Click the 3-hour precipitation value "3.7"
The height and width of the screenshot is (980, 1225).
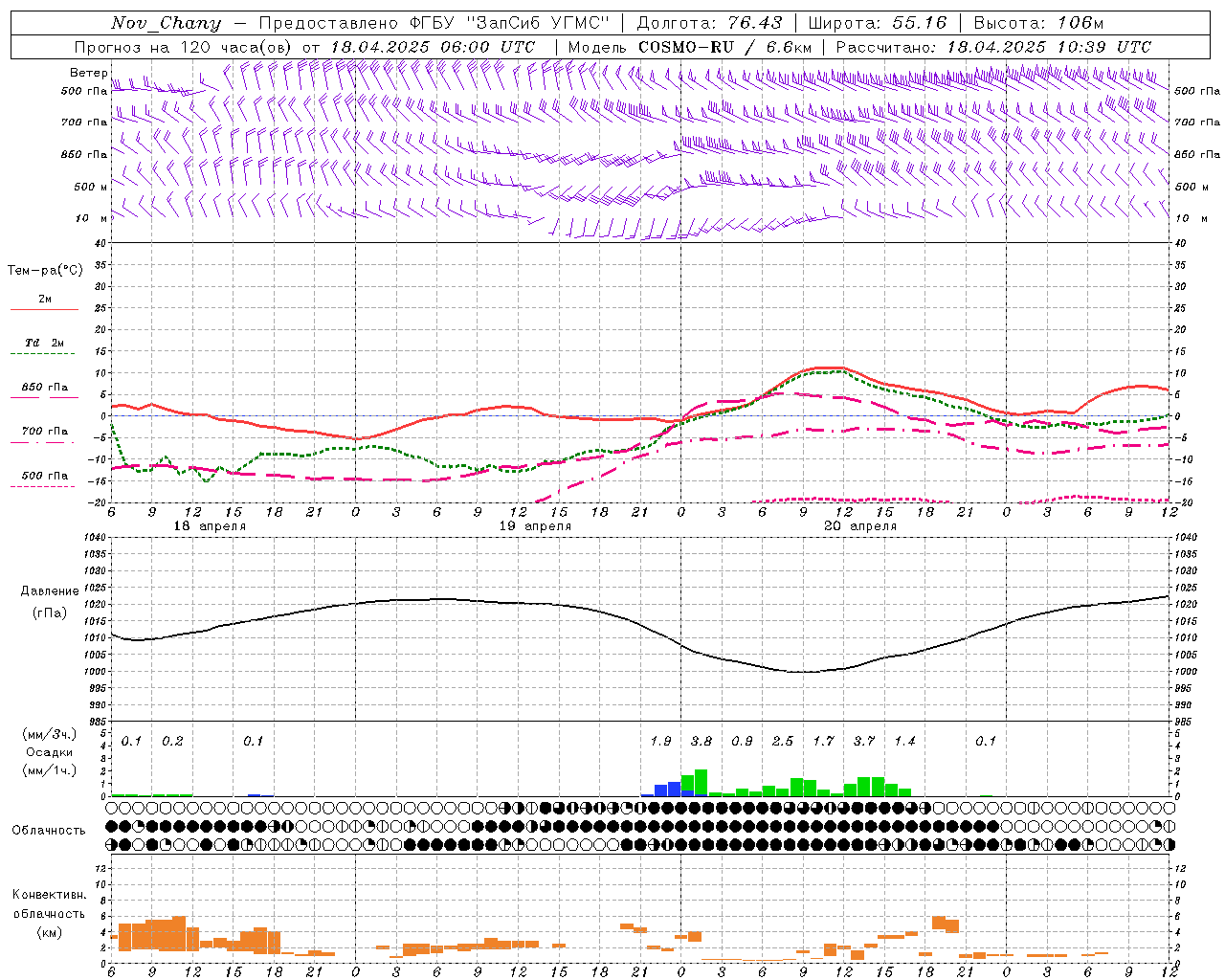[x=864, y=741]
